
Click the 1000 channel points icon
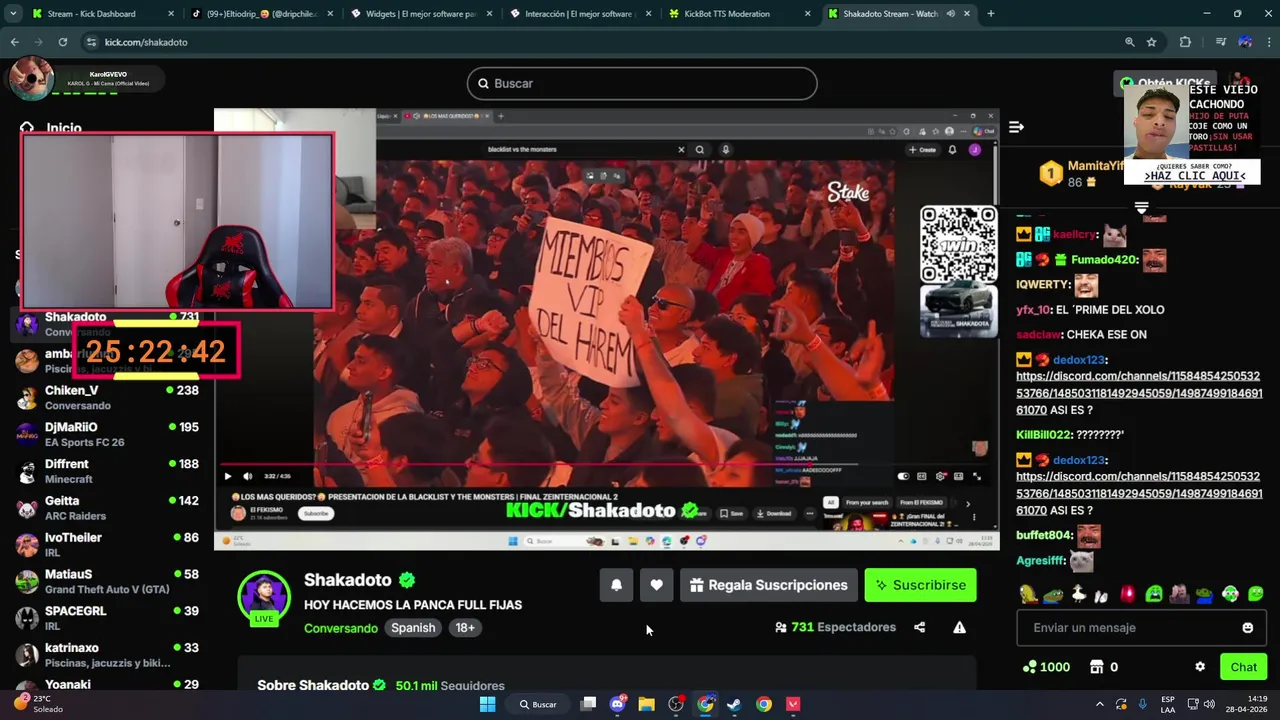(1029, 667)
